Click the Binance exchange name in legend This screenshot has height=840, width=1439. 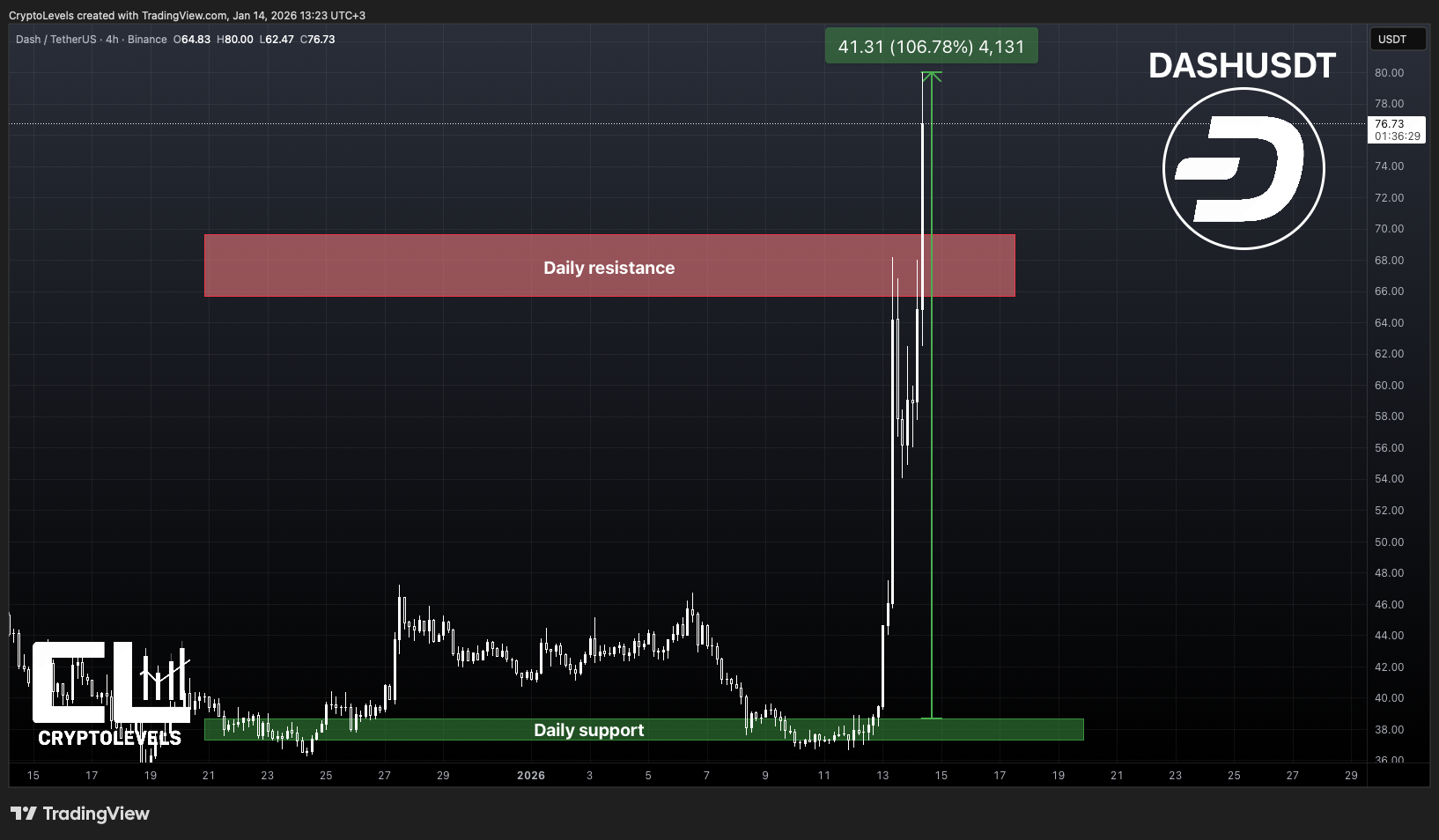point(147,40)
